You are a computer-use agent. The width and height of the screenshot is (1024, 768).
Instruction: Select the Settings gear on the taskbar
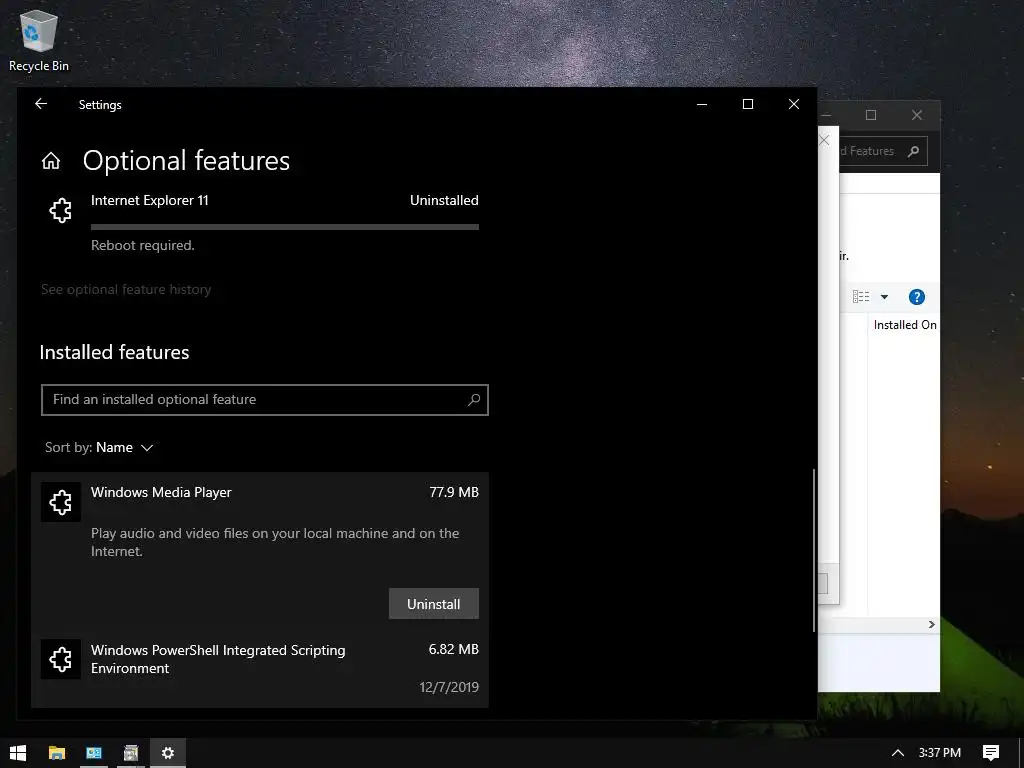point(168,753)
